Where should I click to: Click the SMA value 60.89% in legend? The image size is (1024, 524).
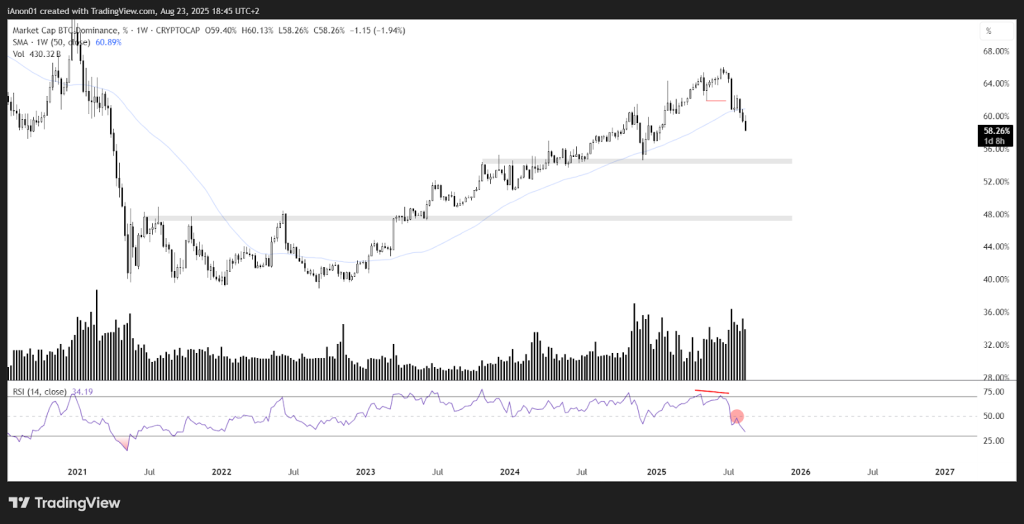tap(110, 42)
